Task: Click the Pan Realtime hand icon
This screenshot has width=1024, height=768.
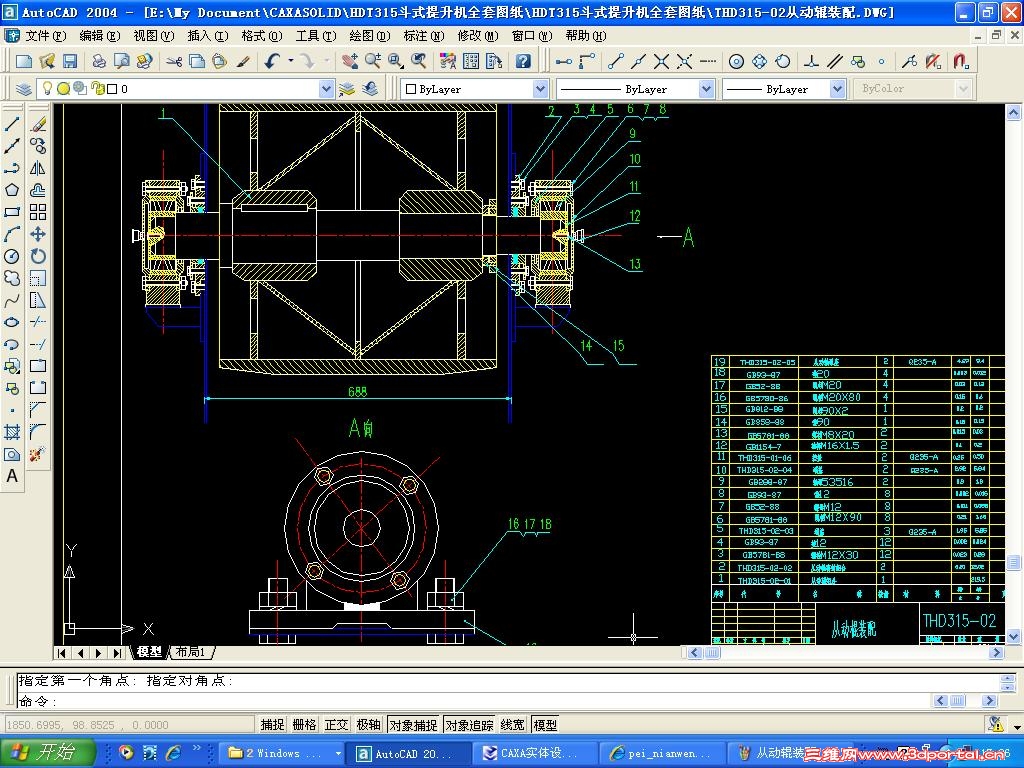Action: 350,61
